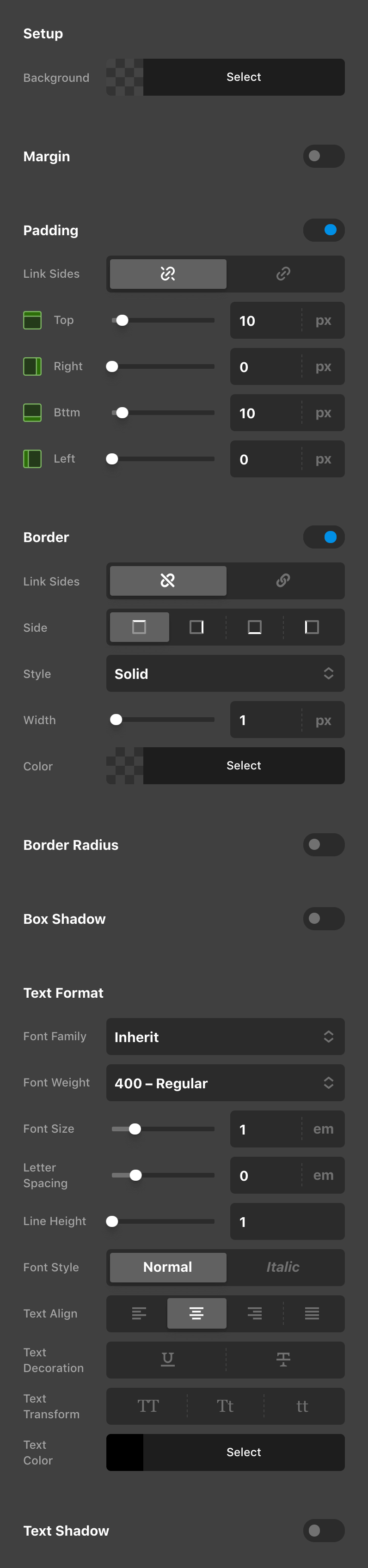Viewport: 368px width, 1568px height.
Task: Choose uppercase TT text transform
Action: [x=148, y=1405]
